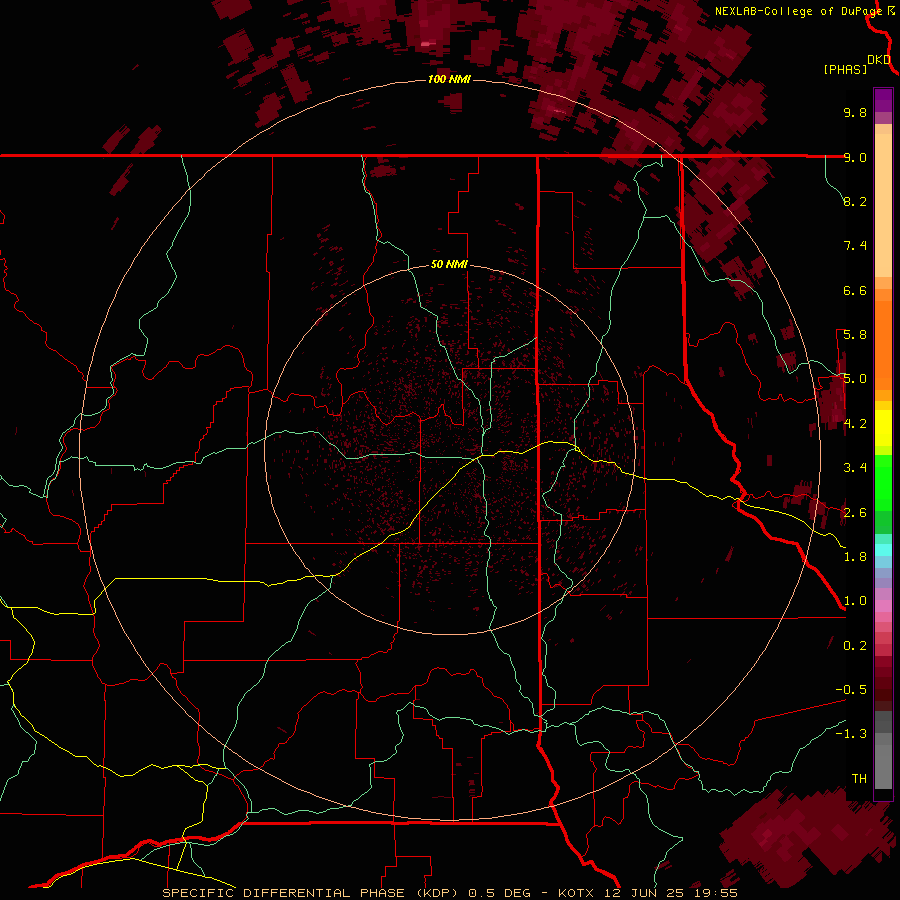Click the TH label at legend bottom
Screen dimensions: 900x900
coord(859,779)
